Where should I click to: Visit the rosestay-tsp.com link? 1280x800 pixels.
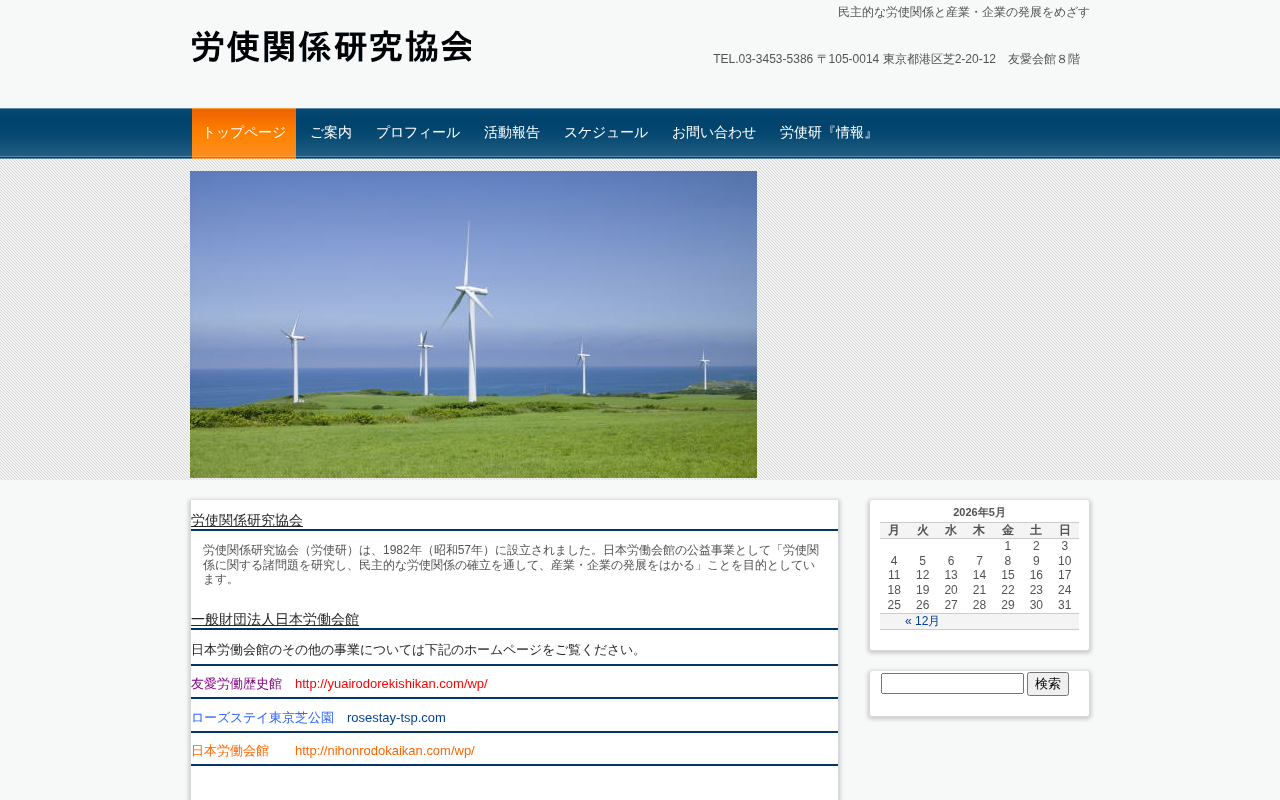(396, 718)
